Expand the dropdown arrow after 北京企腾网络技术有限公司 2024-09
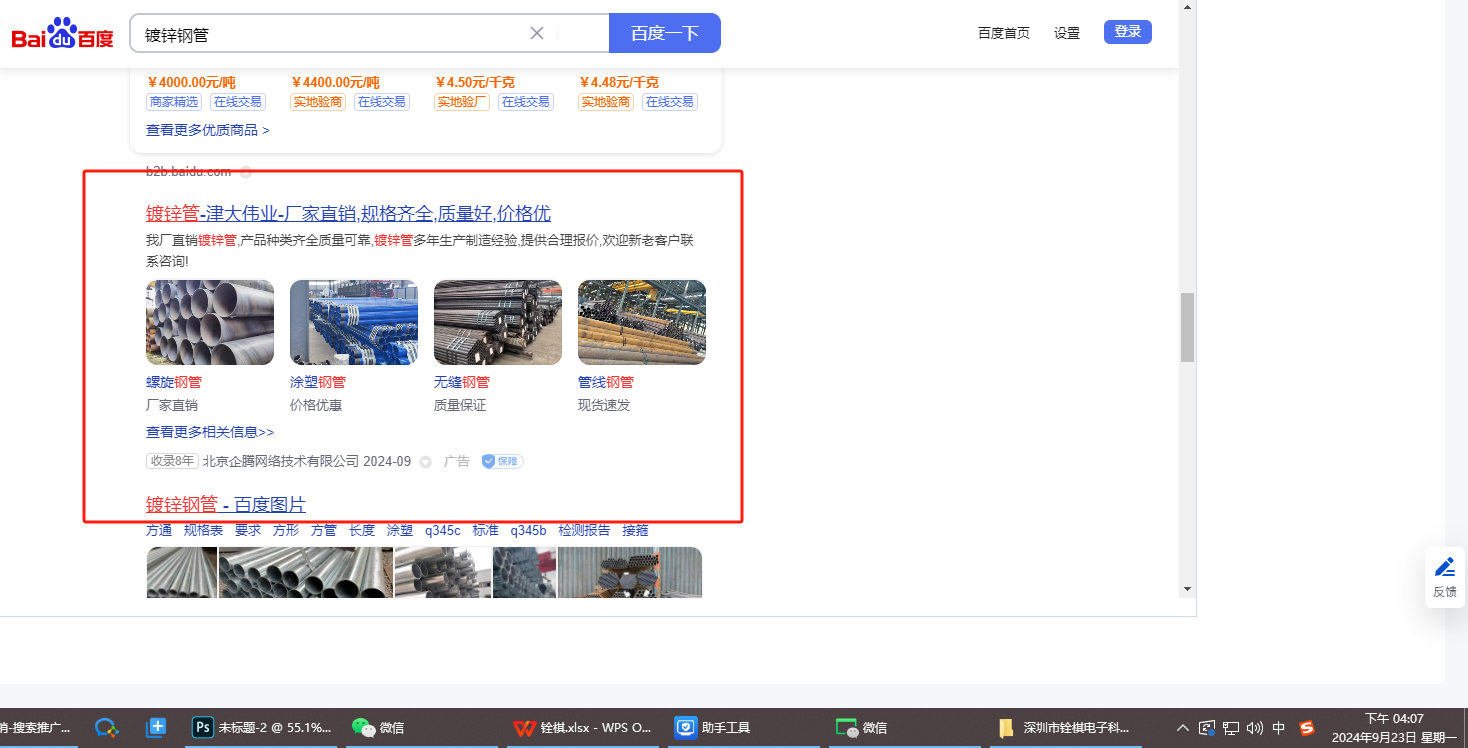 click(425, 462)
